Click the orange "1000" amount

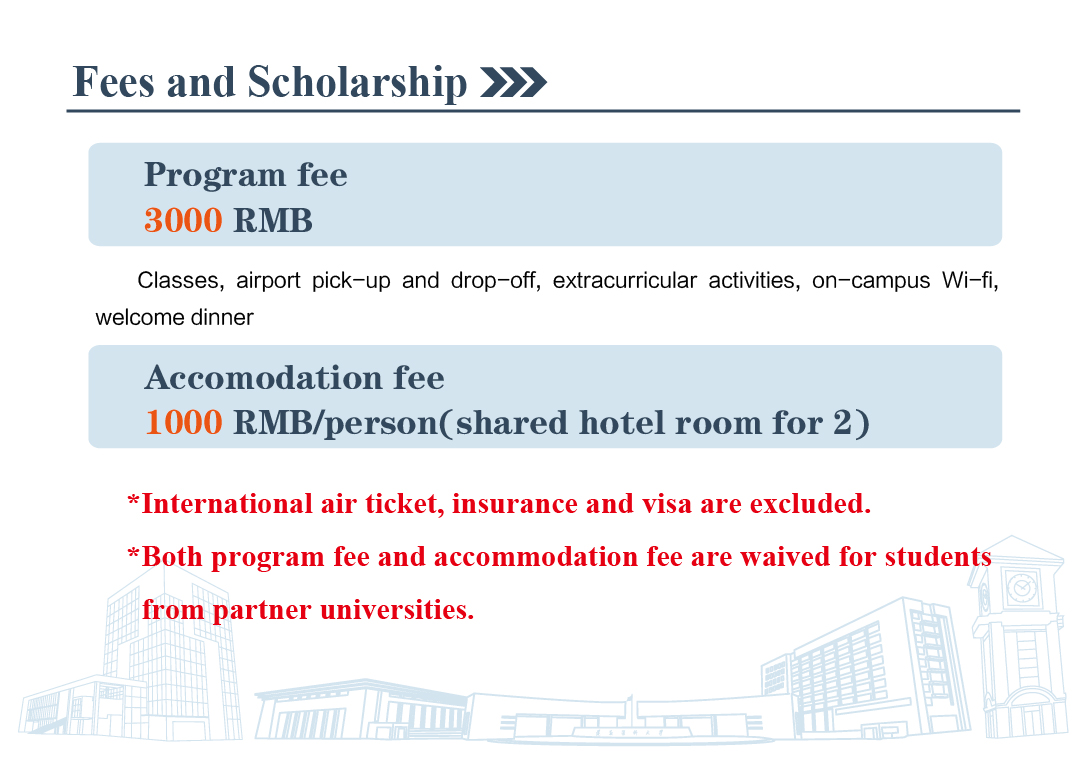click(183, 422)
